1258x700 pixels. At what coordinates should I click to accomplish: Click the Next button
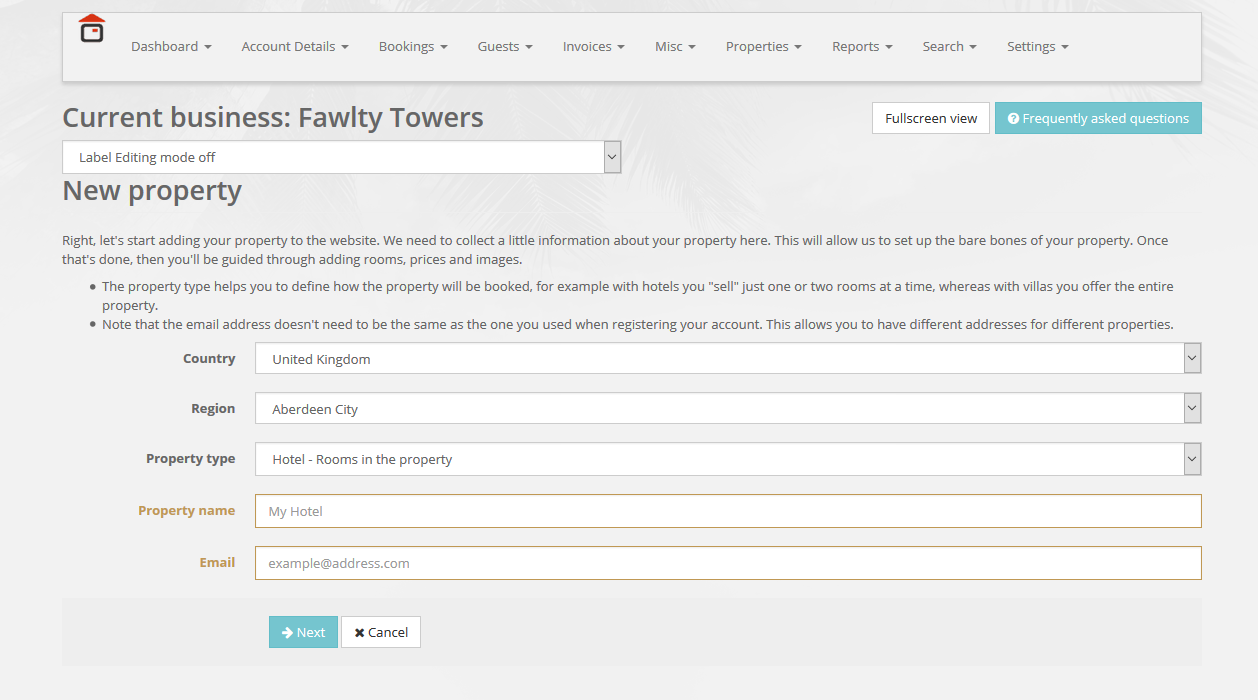click(x=303, y=632)
